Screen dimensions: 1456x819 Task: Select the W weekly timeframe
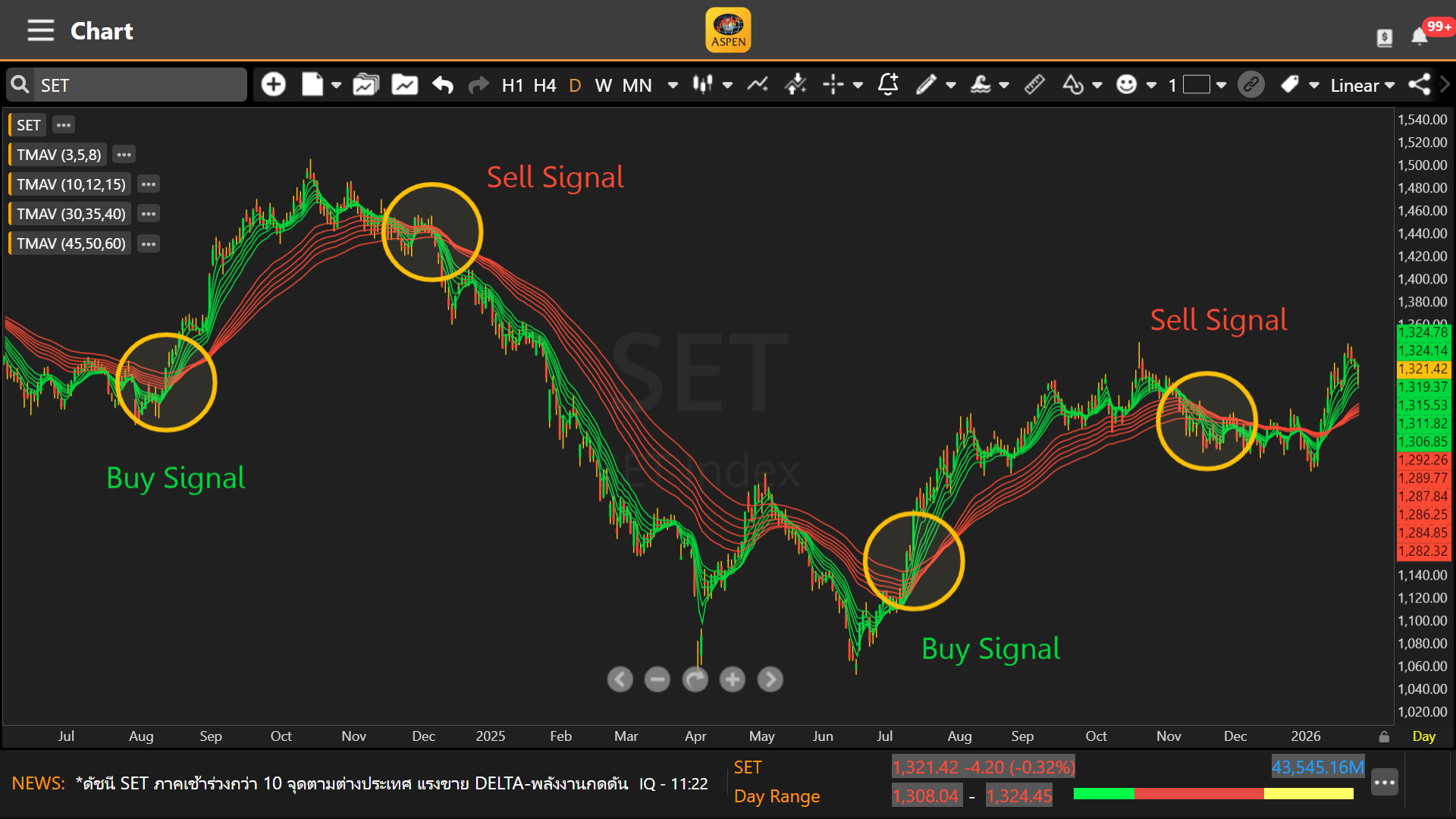pos(604,85)
